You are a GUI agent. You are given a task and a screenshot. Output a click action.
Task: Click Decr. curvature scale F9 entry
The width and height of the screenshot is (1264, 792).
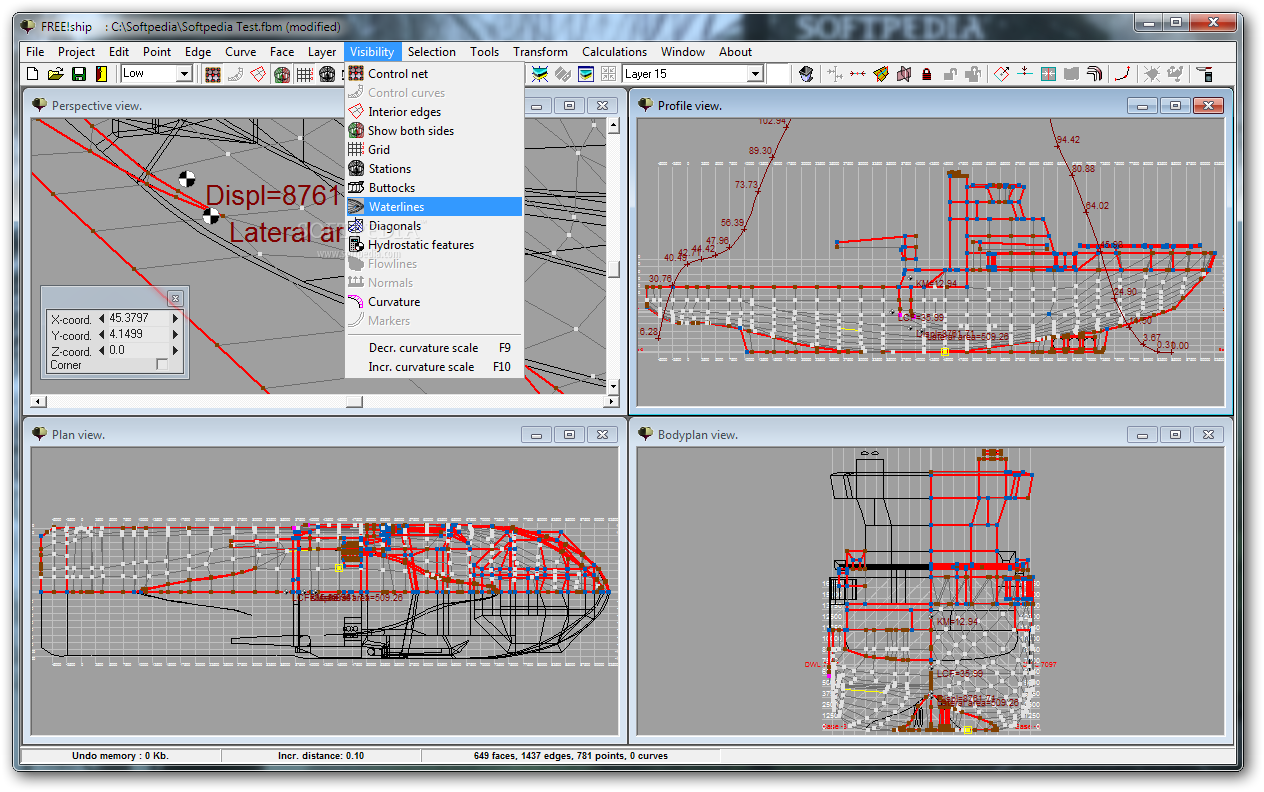click(433, 348)
